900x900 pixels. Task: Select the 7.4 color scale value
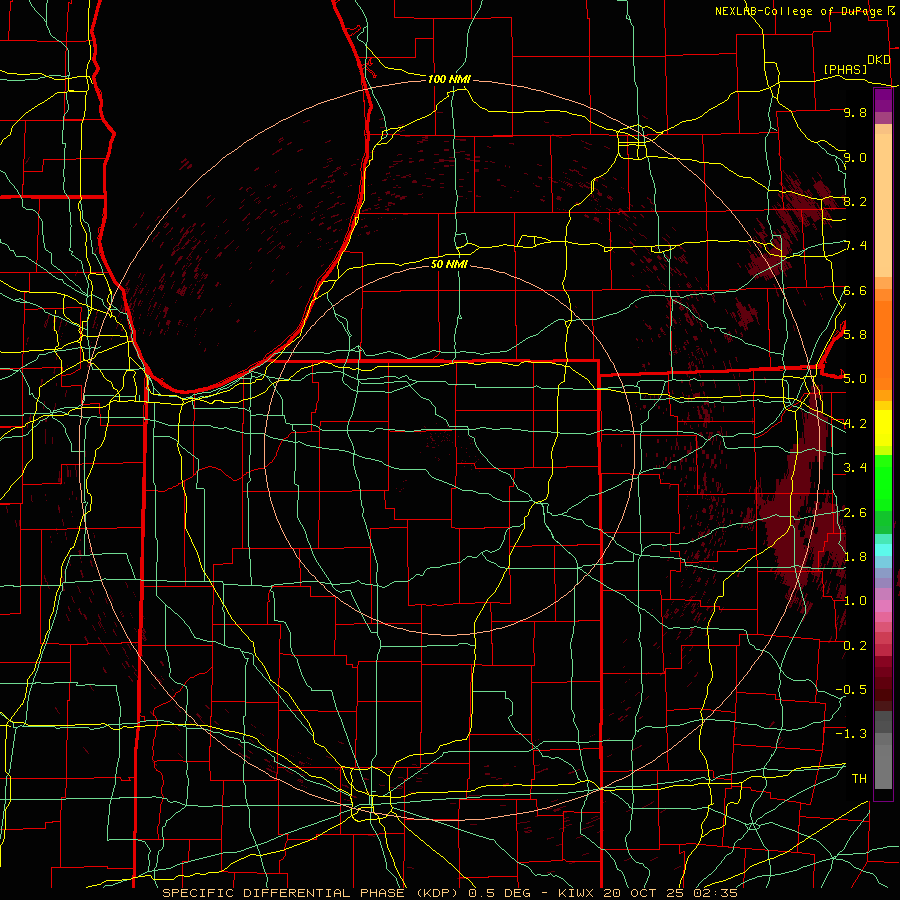(856, 246)
